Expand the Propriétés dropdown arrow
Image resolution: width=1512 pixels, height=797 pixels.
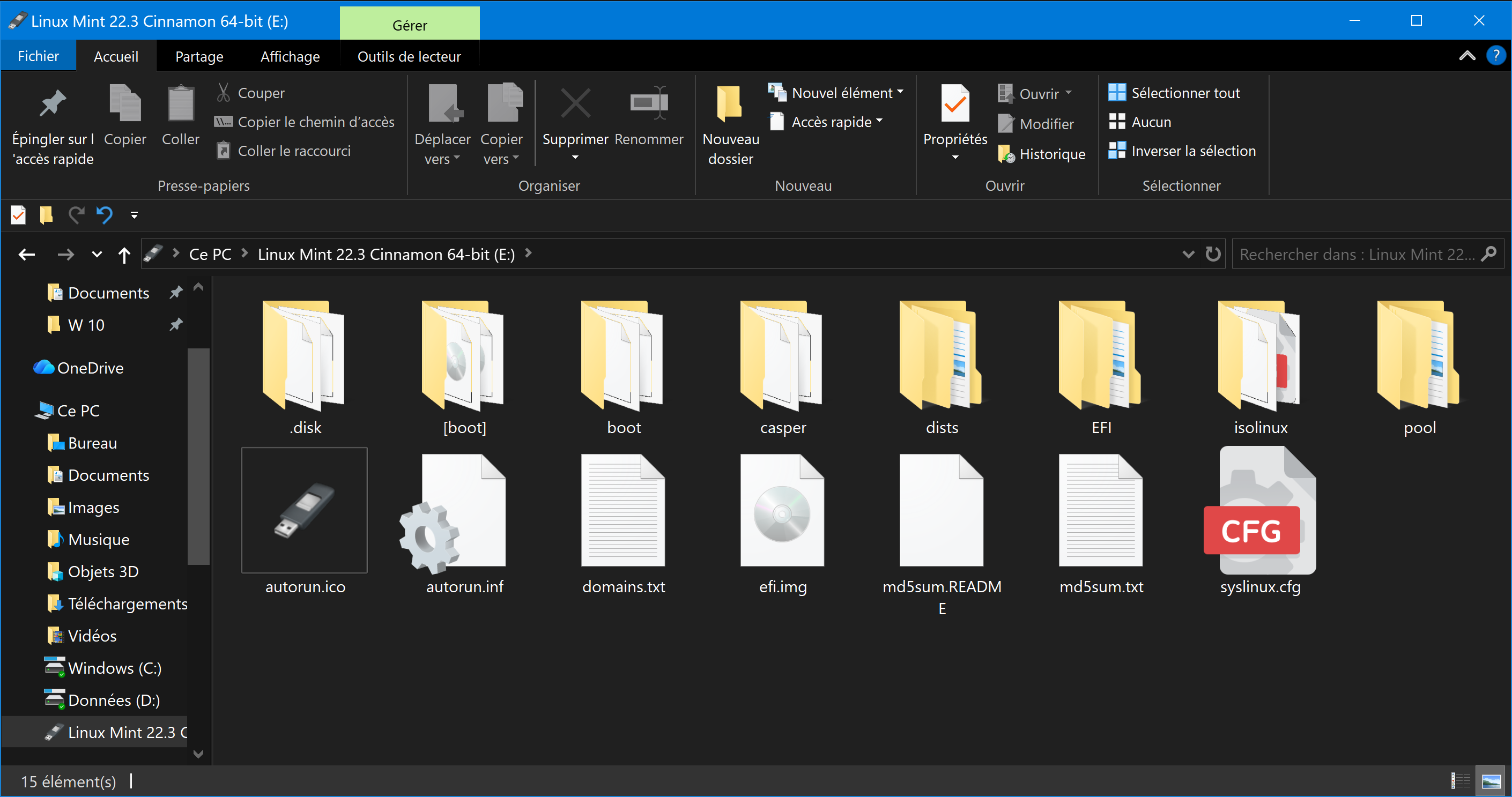[x=955, y=157]
